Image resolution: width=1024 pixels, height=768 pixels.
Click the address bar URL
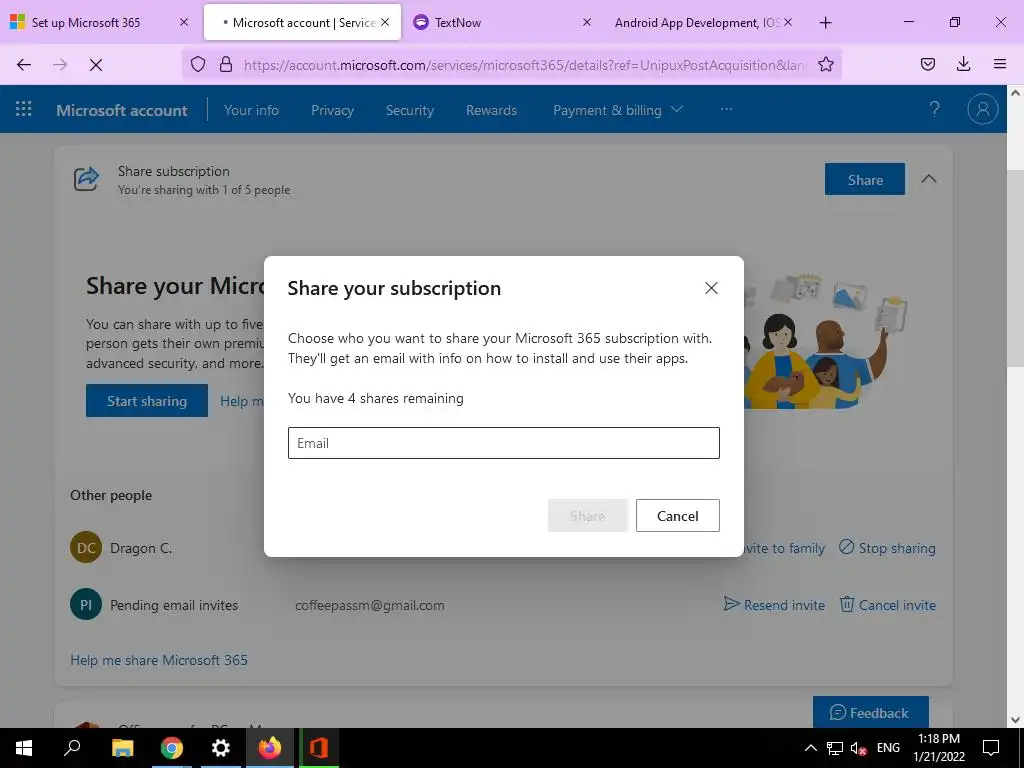pyautogui.click(x=526, y=65)
